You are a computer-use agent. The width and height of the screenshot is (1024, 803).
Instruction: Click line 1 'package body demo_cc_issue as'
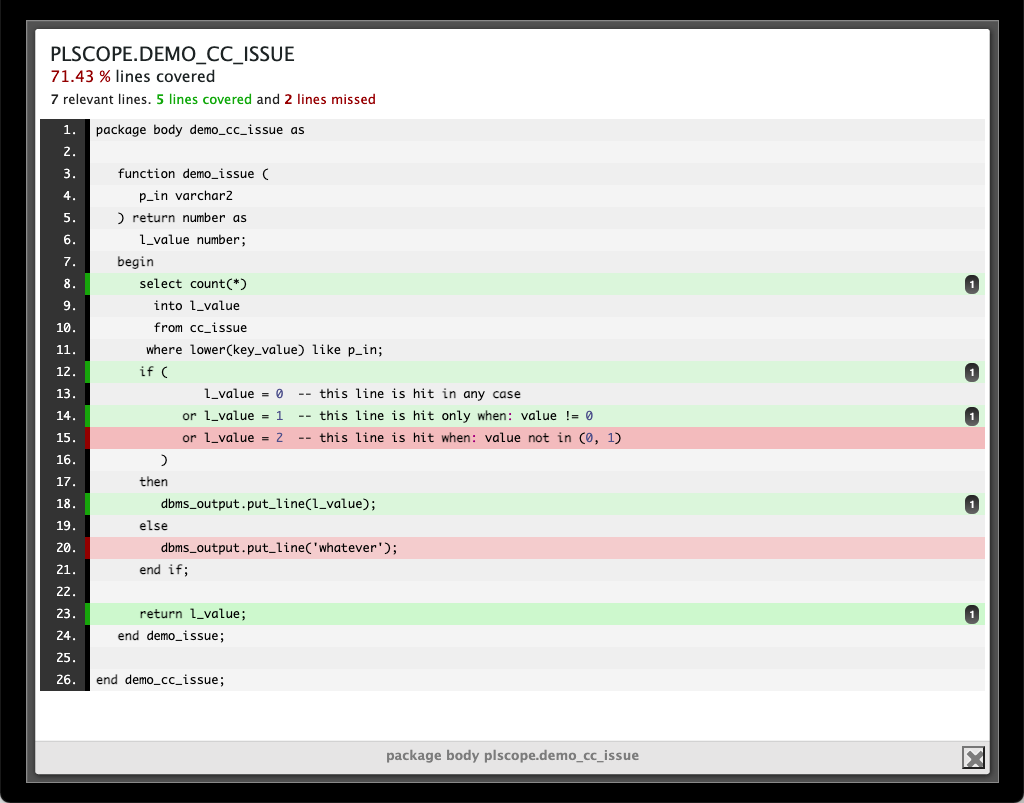coord(200,130)
